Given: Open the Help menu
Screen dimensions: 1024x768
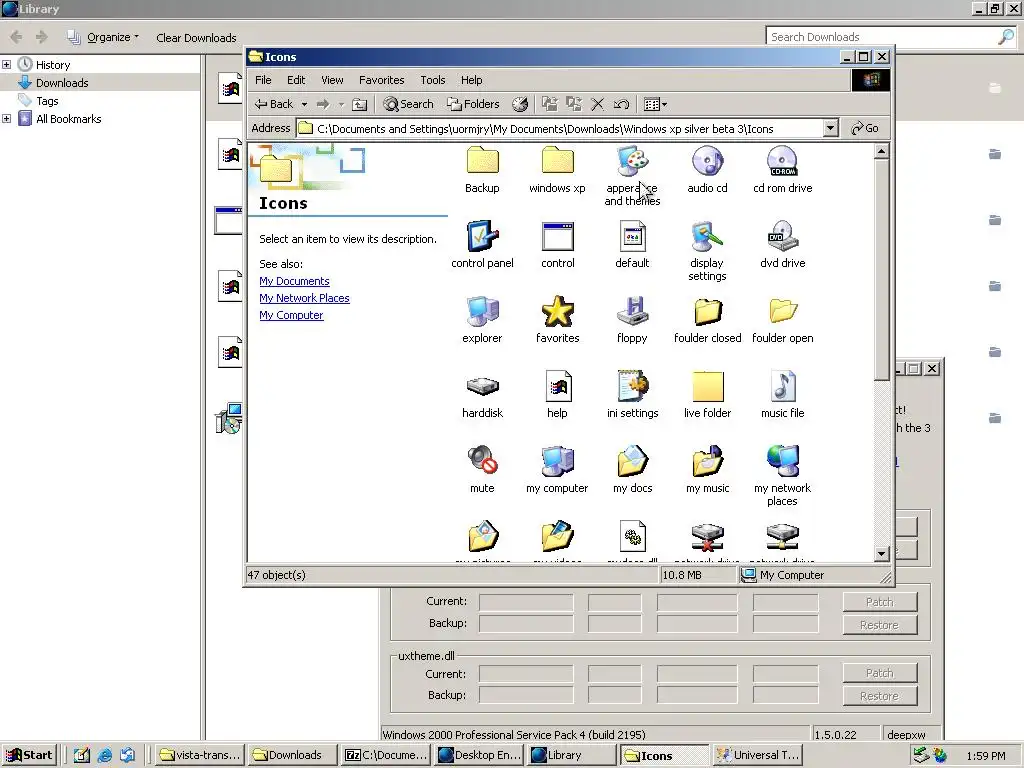Looking at the screenshot, I should 472,80.
